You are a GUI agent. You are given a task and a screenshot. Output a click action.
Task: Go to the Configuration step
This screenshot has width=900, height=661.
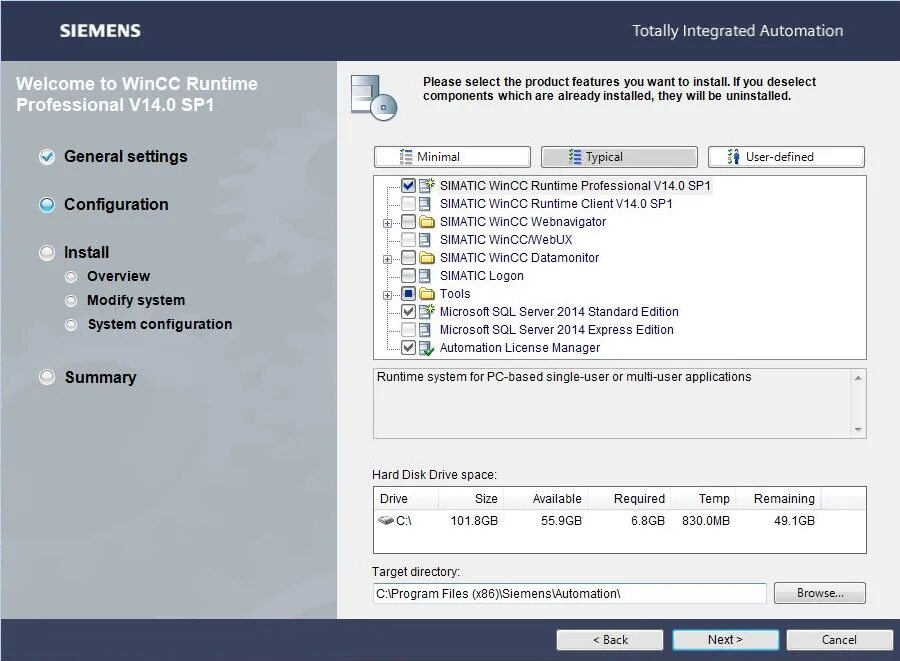116,205
